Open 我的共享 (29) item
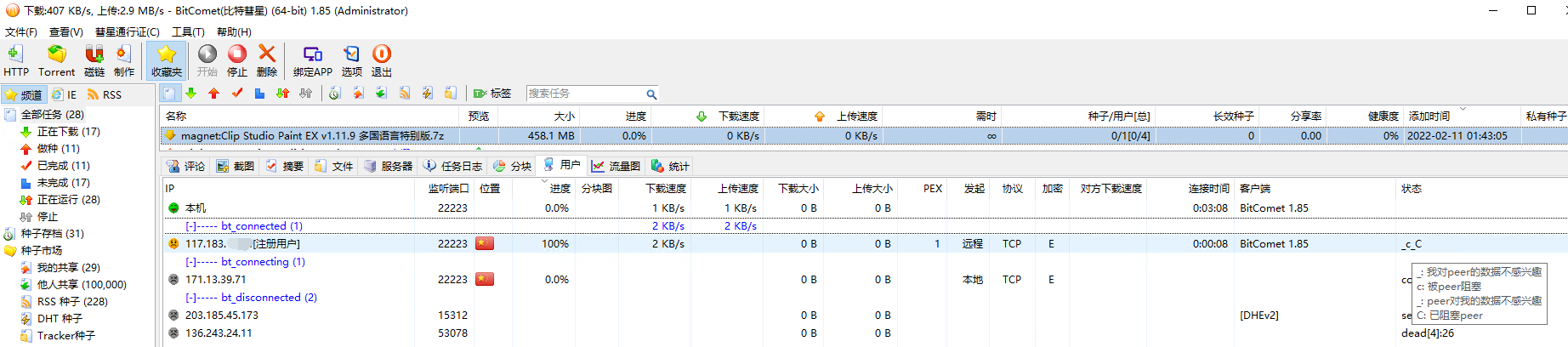1568x347 pixels. [68, 267]
